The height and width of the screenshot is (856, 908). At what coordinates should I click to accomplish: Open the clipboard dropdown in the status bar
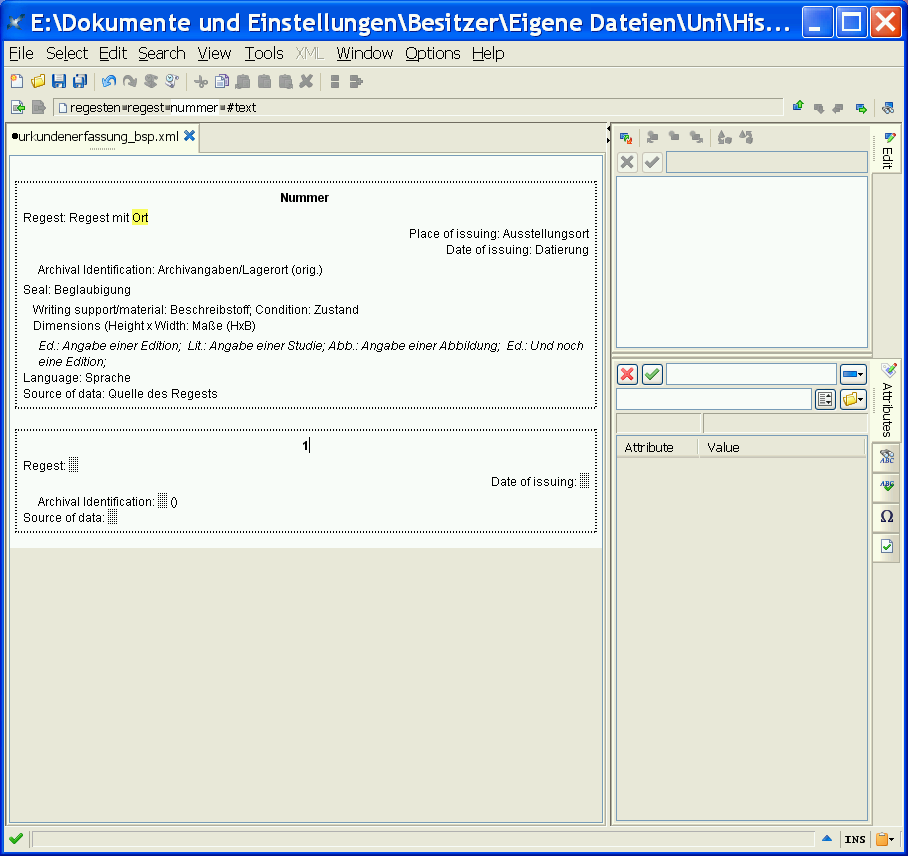pyautogui.click(x=884, y=839)
